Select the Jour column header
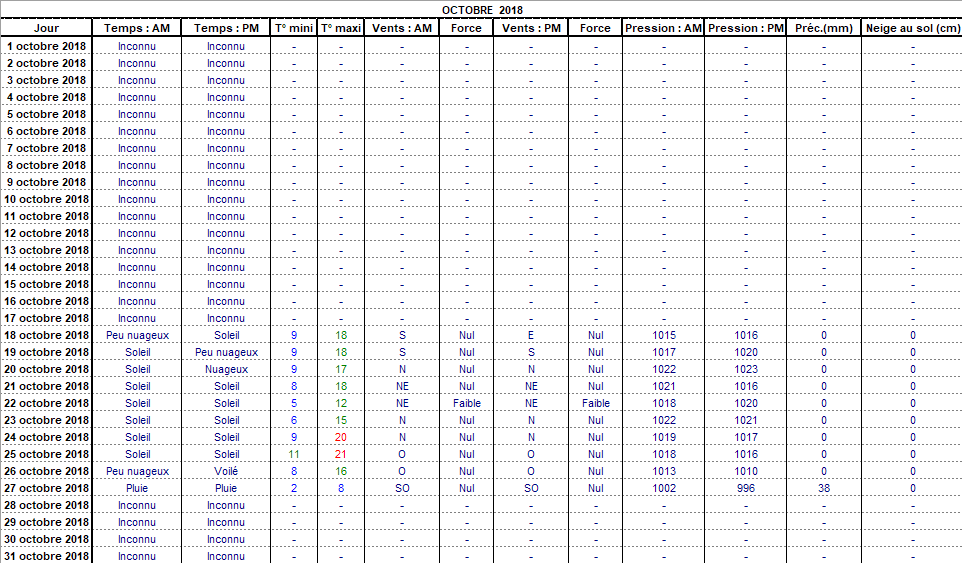This screenshot has width=962, height=563. pyautogui.click(x=46, y=28)
